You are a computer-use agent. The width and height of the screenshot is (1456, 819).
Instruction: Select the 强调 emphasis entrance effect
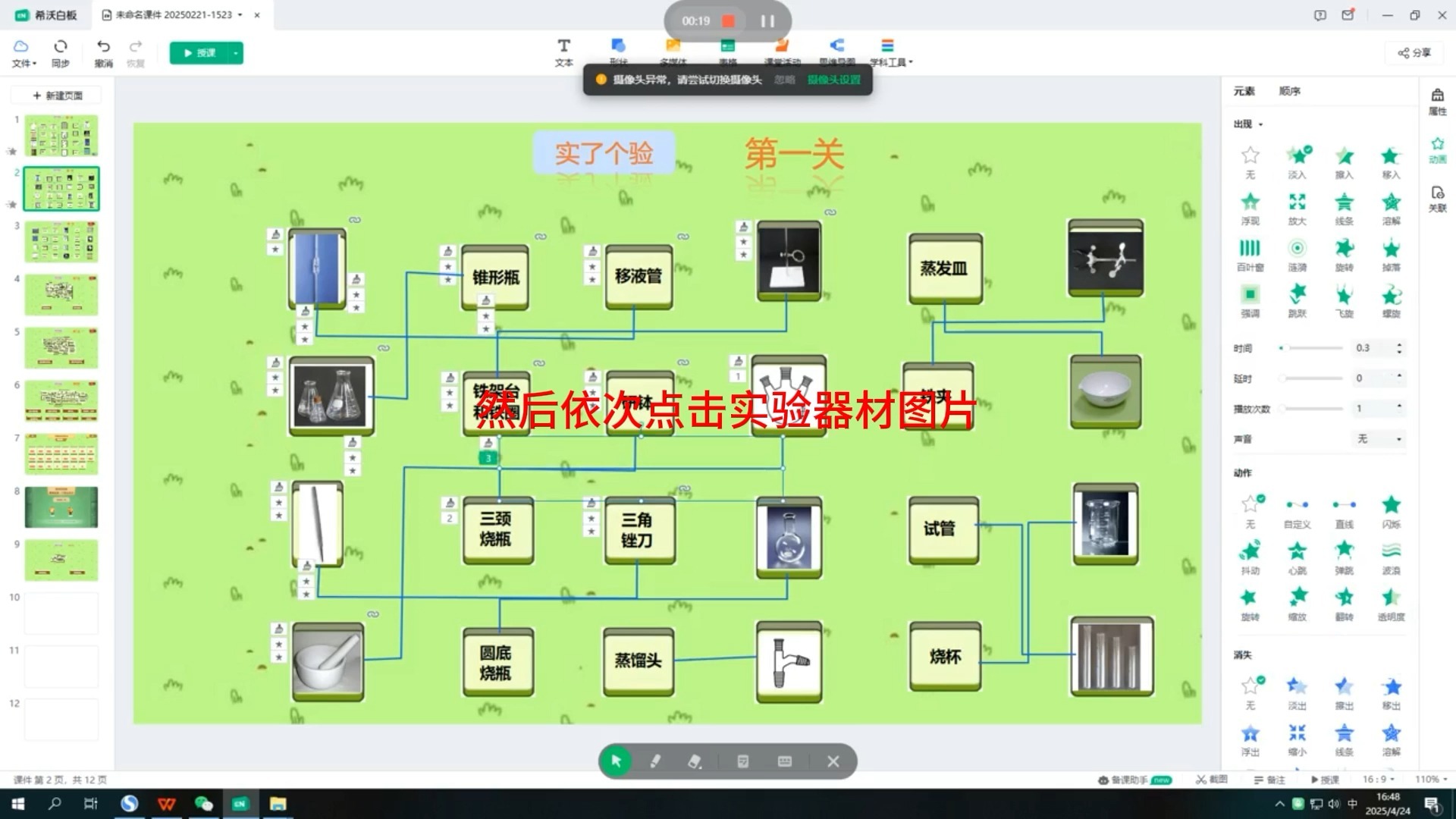1250,300
